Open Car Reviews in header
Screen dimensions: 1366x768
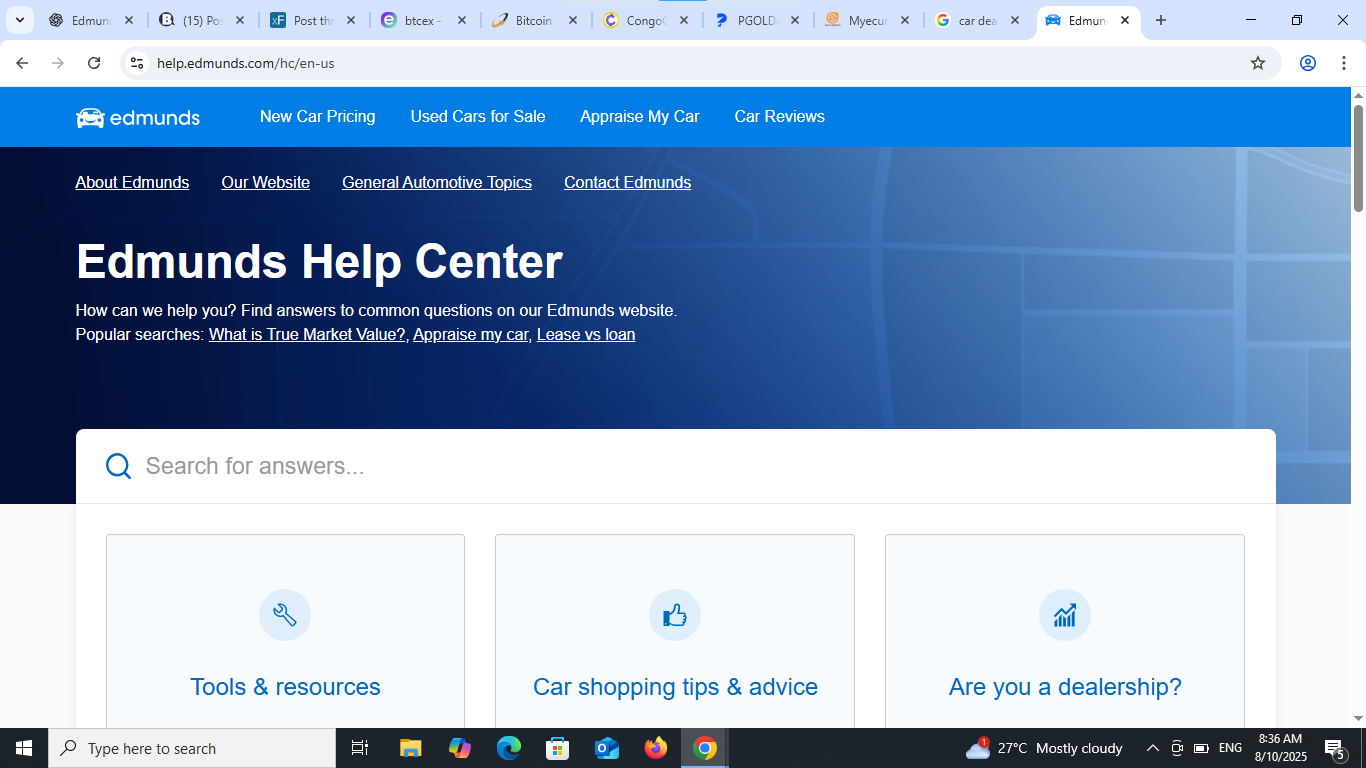point(780,117)
